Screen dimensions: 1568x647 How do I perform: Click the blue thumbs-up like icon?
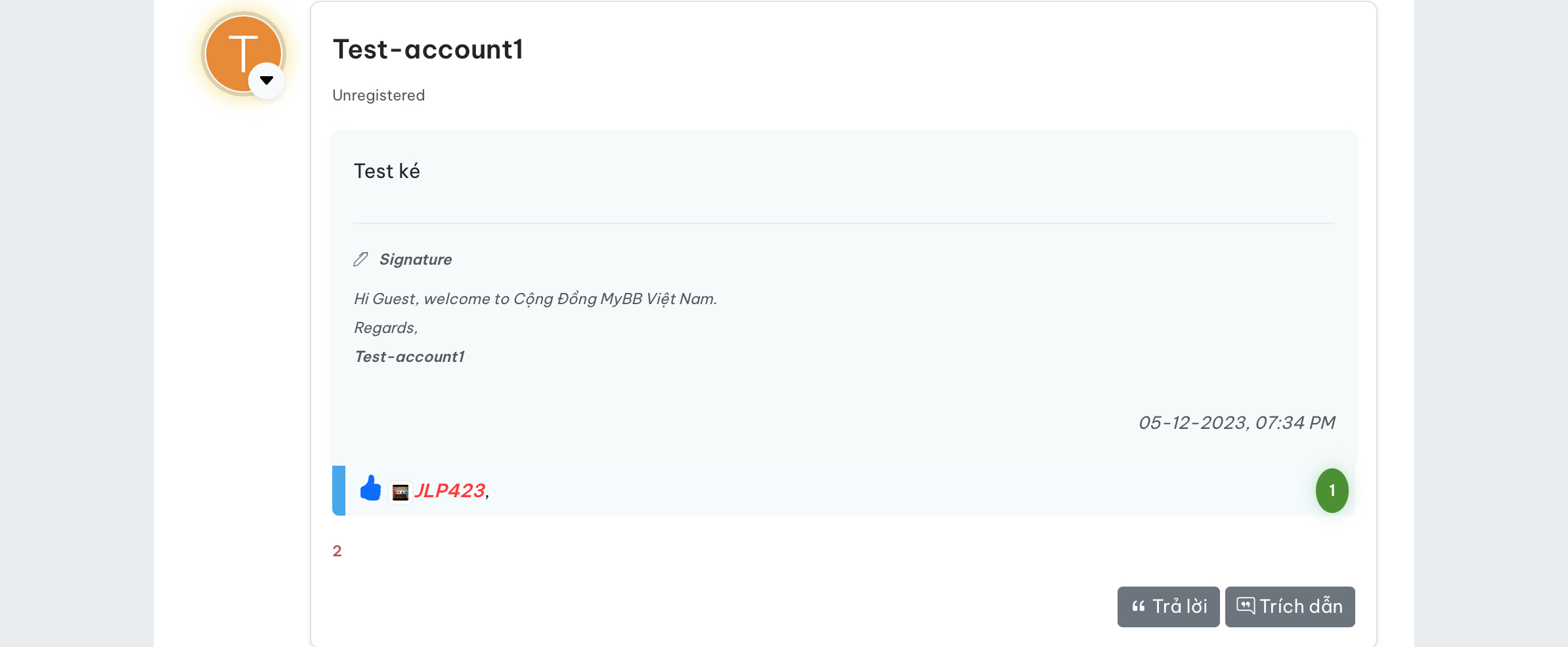(370, 489)
